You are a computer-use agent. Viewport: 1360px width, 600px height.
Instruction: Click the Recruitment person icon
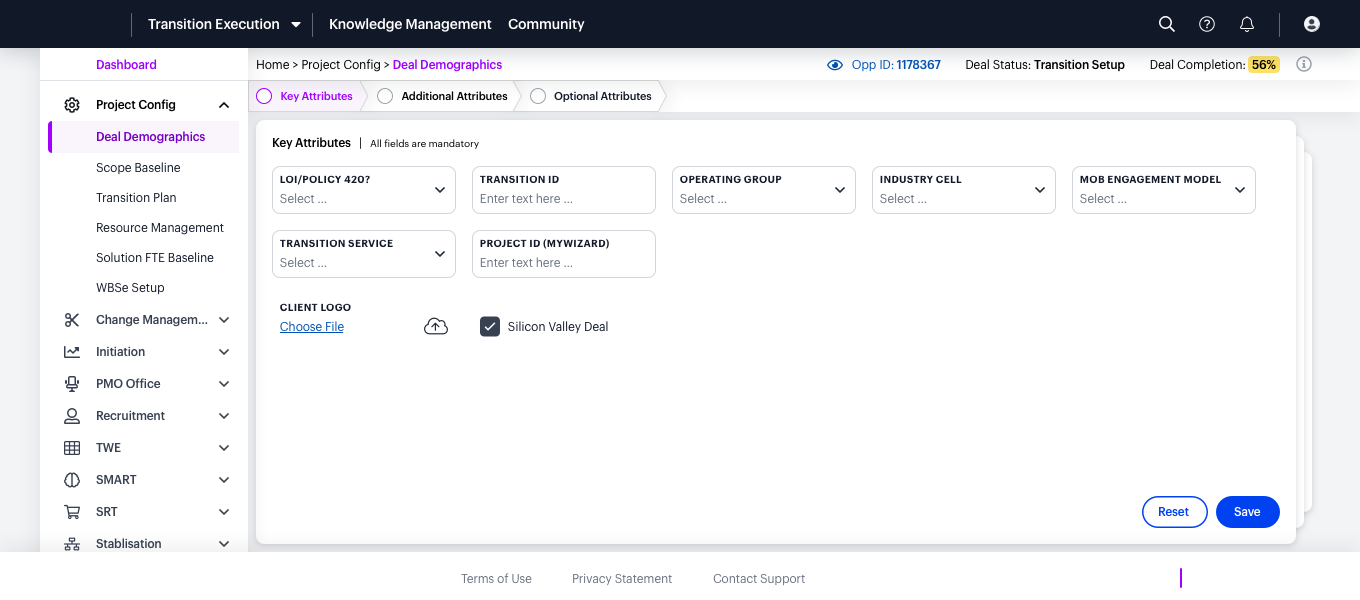[72, 416]
